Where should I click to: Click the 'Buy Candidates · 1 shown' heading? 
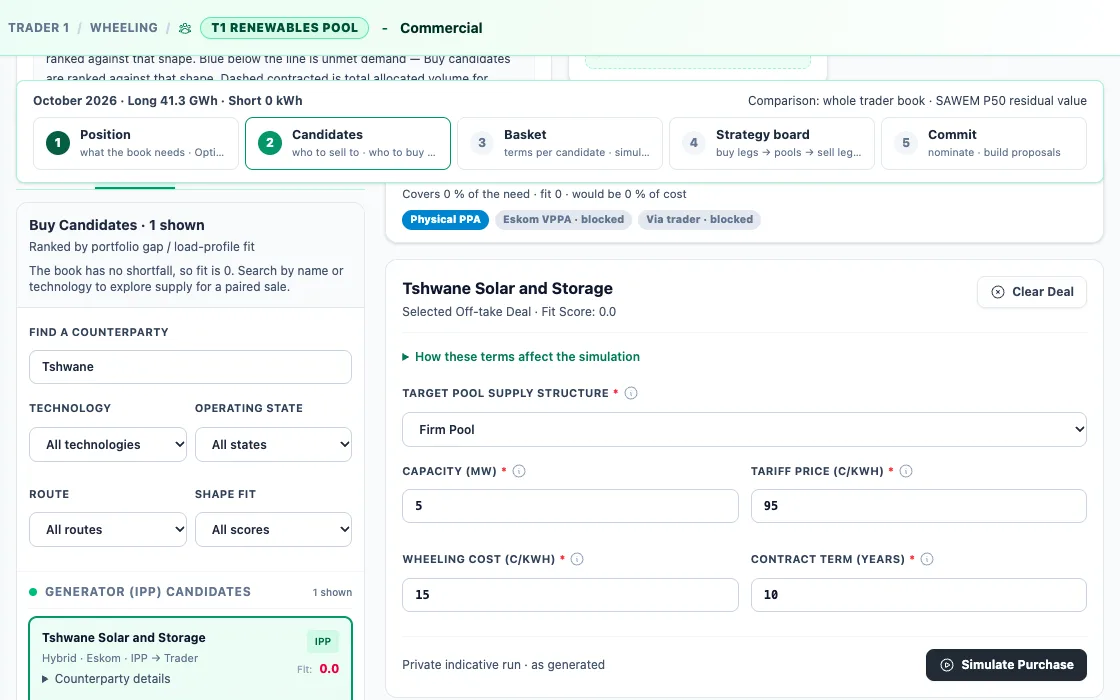[116, 225]
